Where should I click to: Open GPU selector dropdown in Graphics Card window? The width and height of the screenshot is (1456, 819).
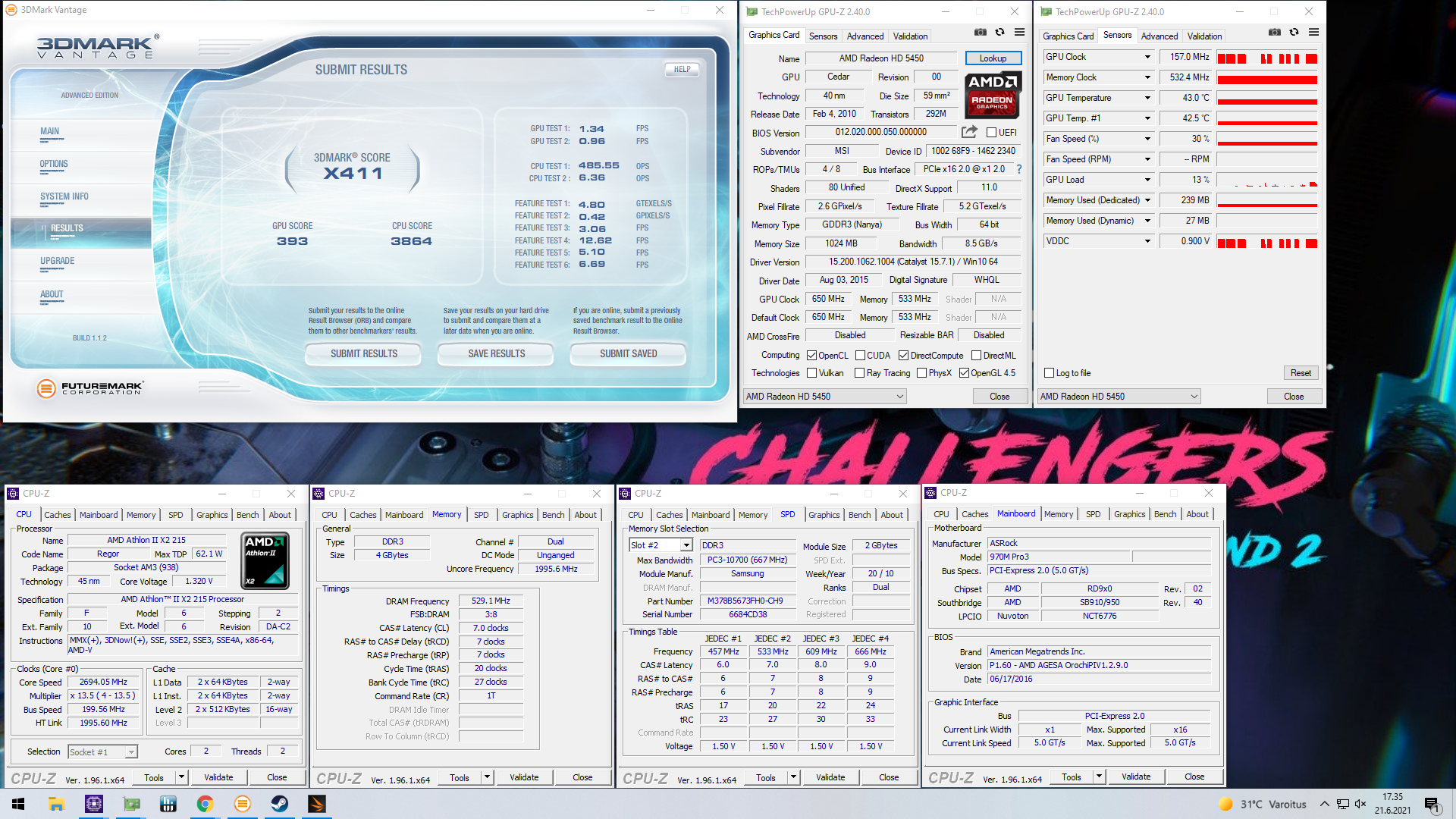[x=825, y=396]
